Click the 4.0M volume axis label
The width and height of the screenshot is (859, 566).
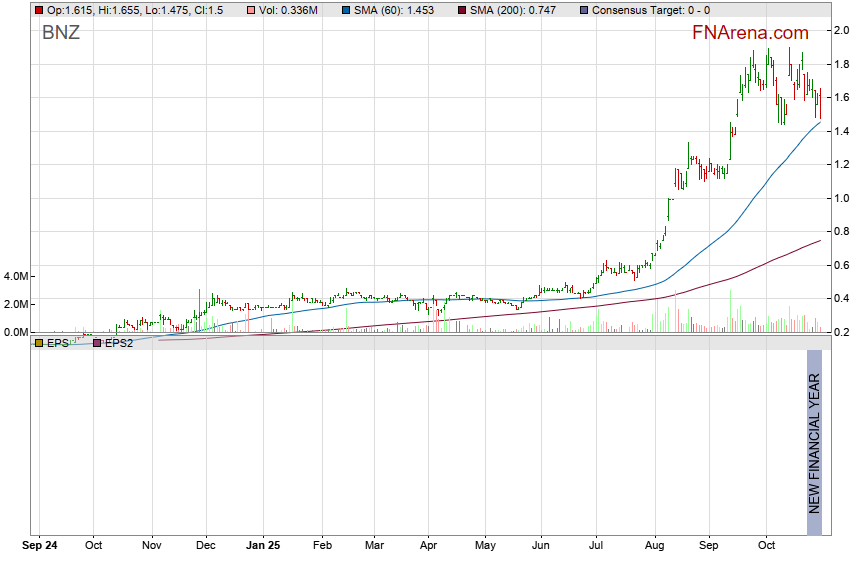[16, 276]
